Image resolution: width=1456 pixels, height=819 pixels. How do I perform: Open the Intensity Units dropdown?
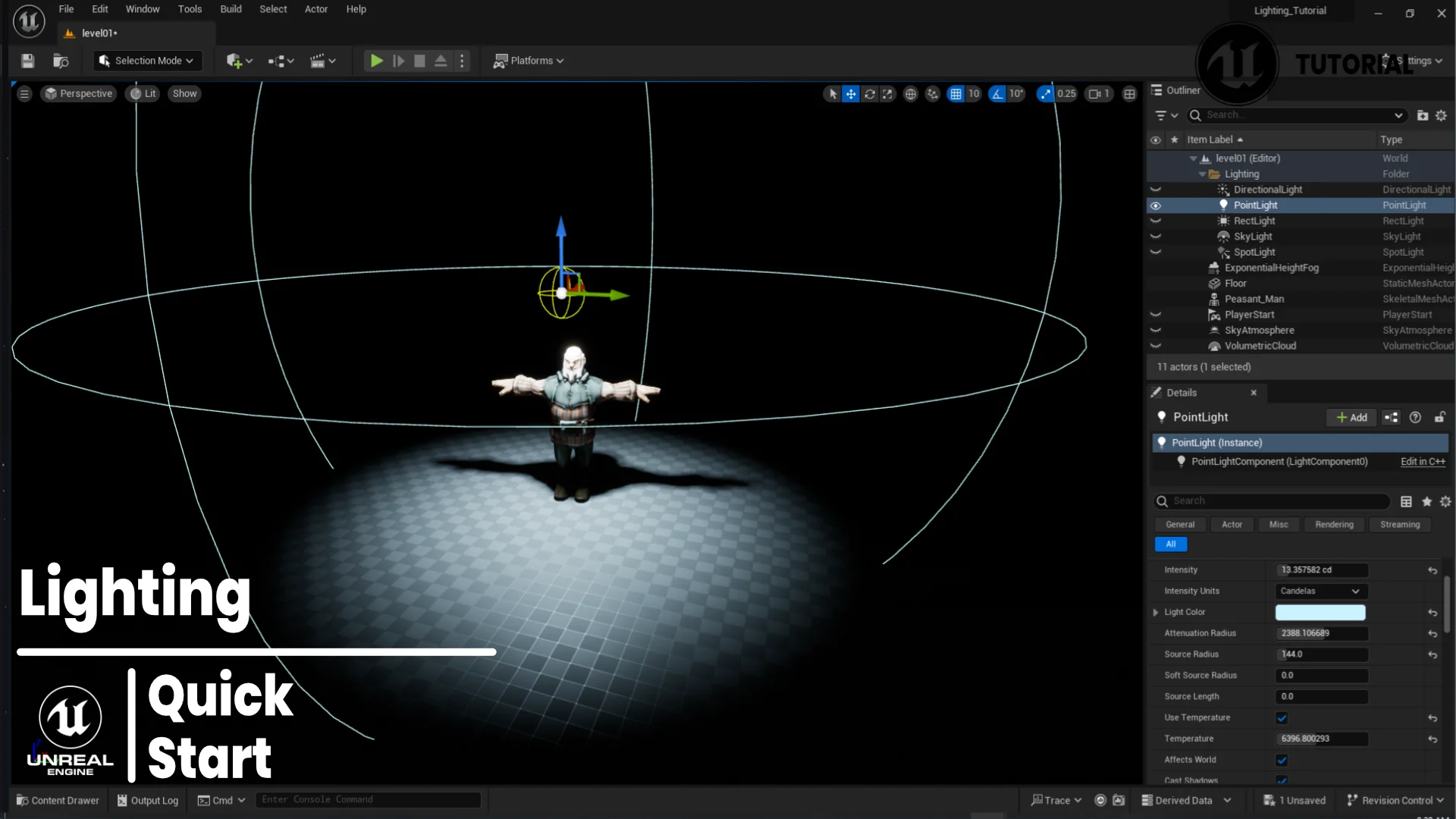(x=1319, y=591)
